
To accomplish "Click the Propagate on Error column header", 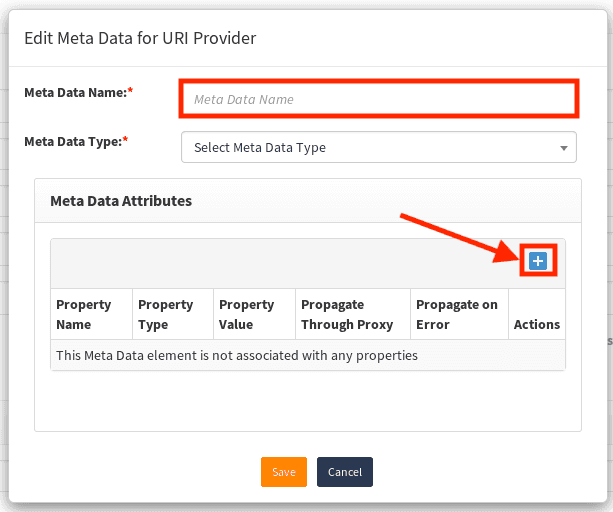I will pyautogui.click(x=457, y=314).
